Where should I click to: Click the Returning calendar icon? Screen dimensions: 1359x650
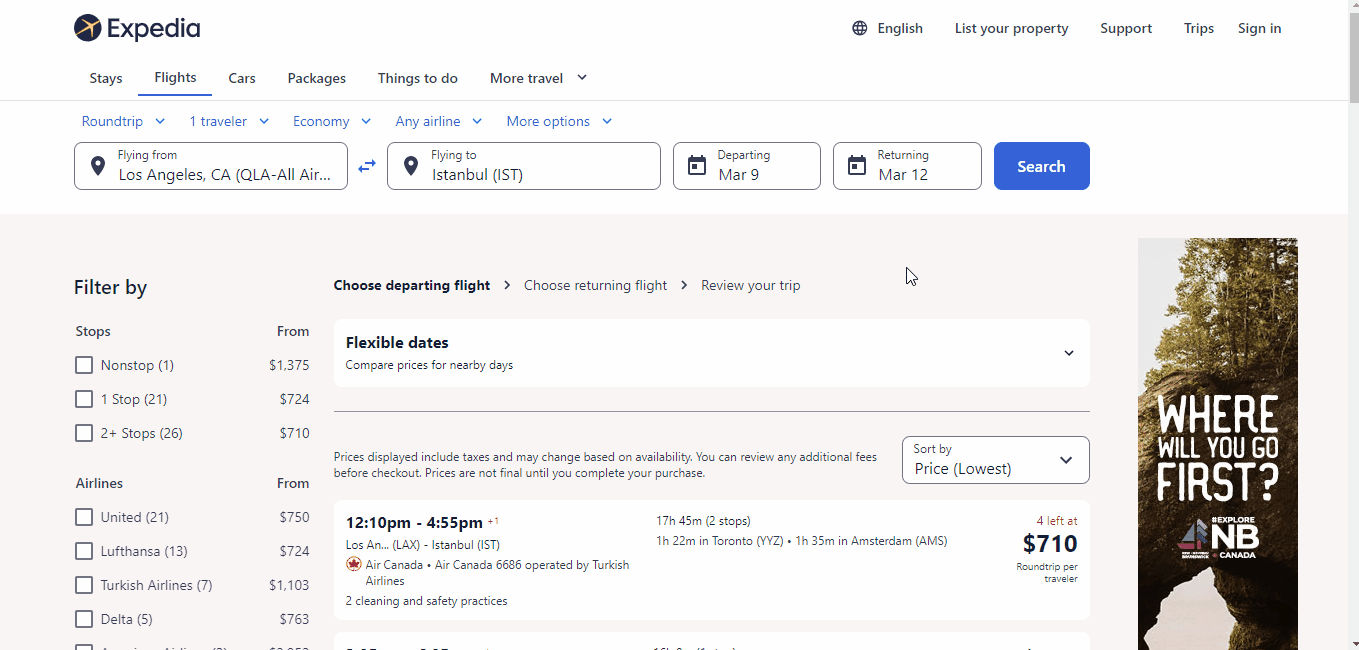tap(857, 166)
